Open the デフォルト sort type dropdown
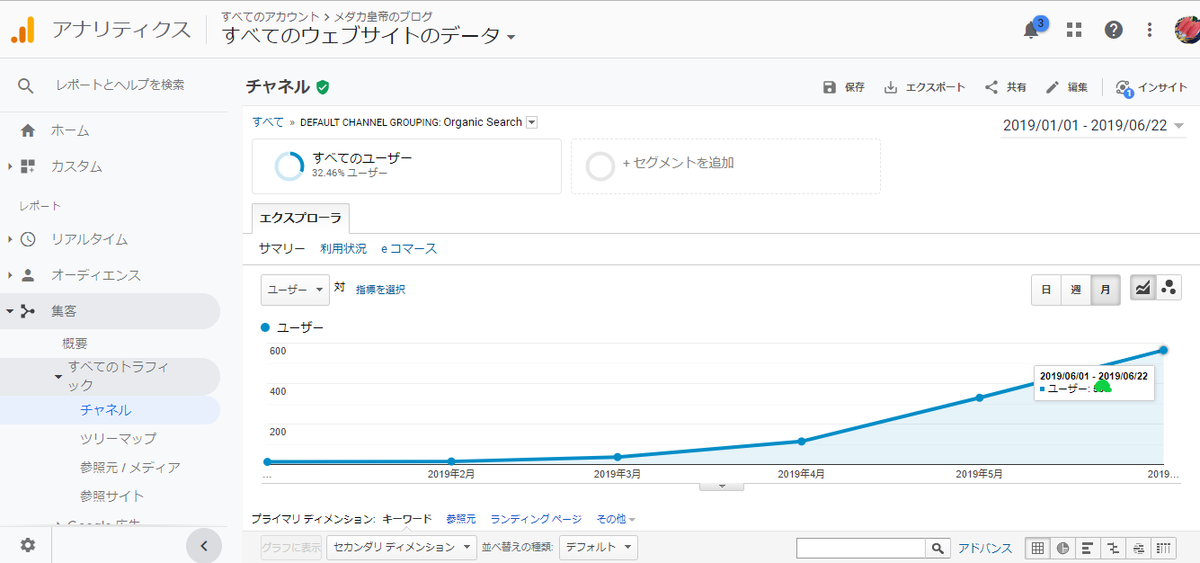The image size is (1200, 563). click(x=598, y=547)
